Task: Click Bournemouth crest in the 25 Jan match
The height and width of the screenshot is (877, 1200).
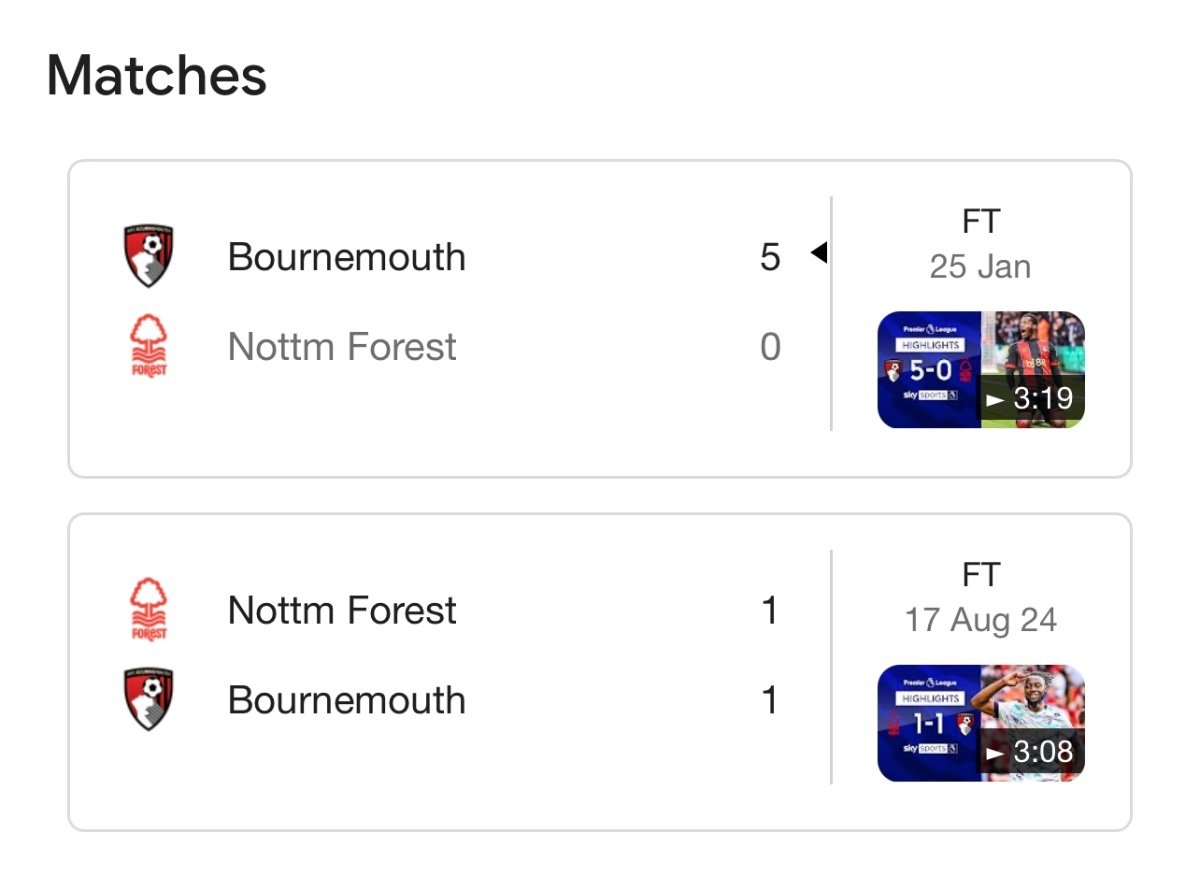Action: 149,257
